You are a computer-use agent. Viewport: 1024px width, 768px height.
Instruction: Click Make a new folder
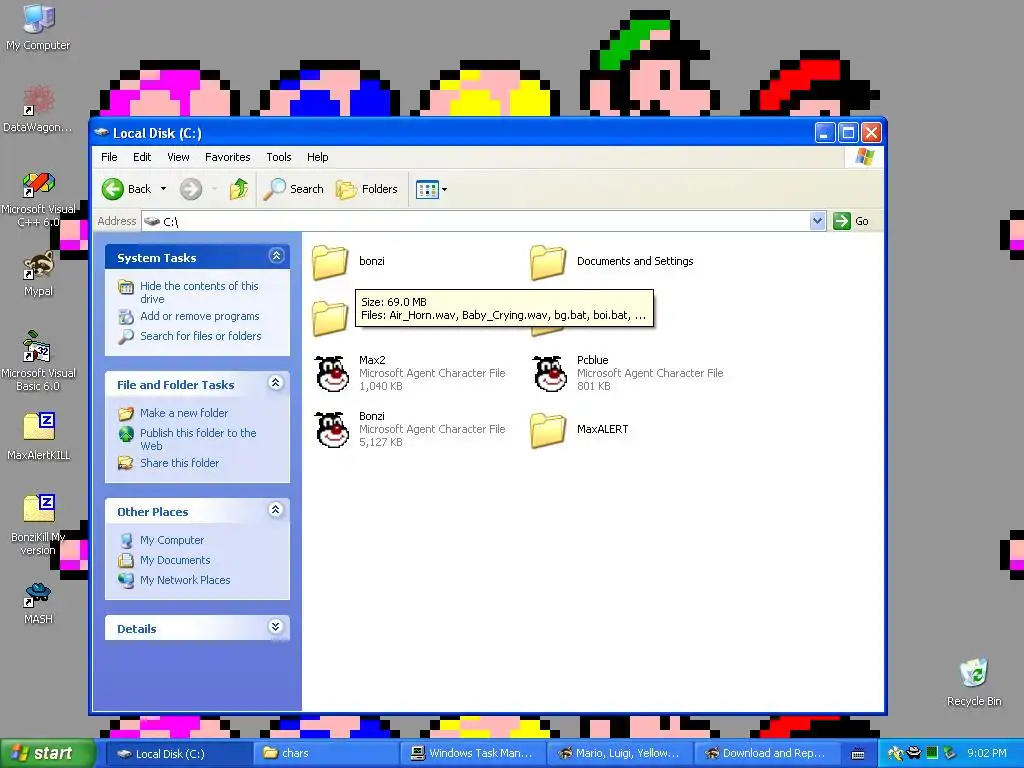pyautogui.click(x=184, y=413)
